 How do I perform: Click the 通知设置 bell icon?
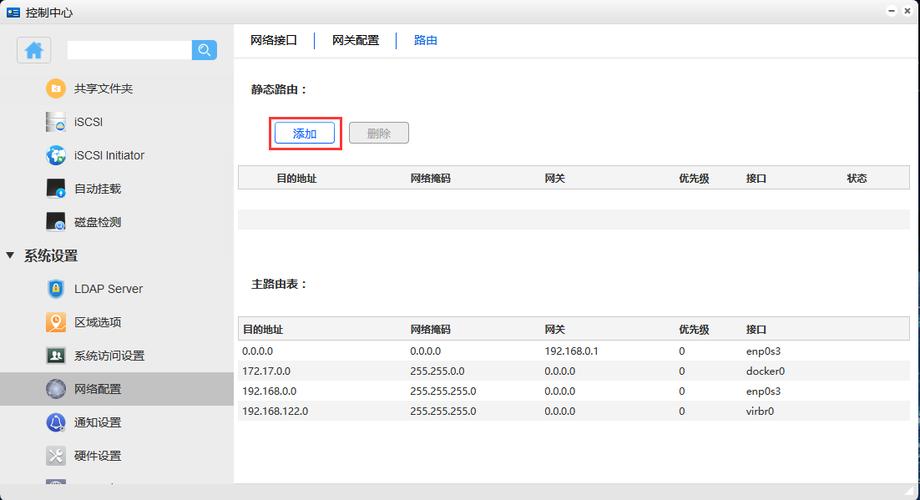coord(56,423)
